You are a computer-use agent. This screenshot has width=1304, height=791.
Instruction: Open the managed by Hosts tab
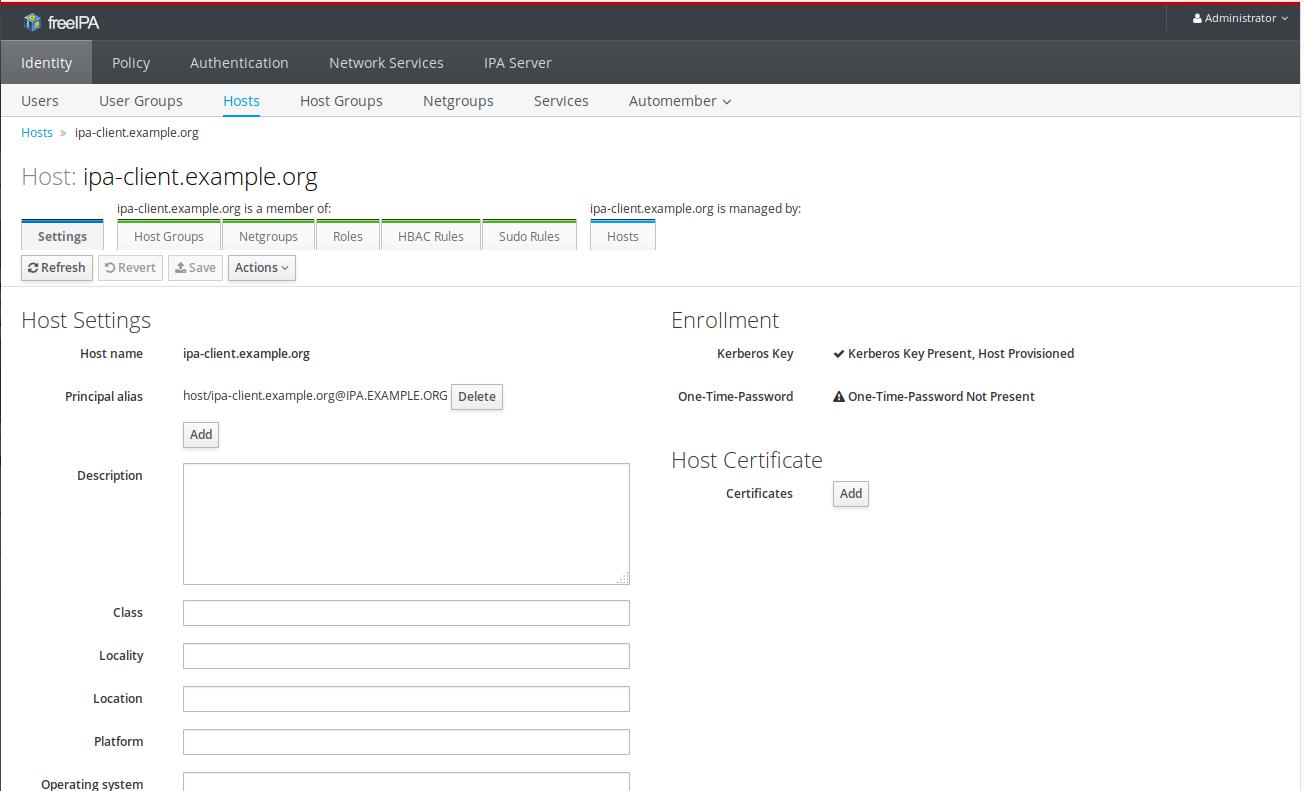(x=622, y=236)
